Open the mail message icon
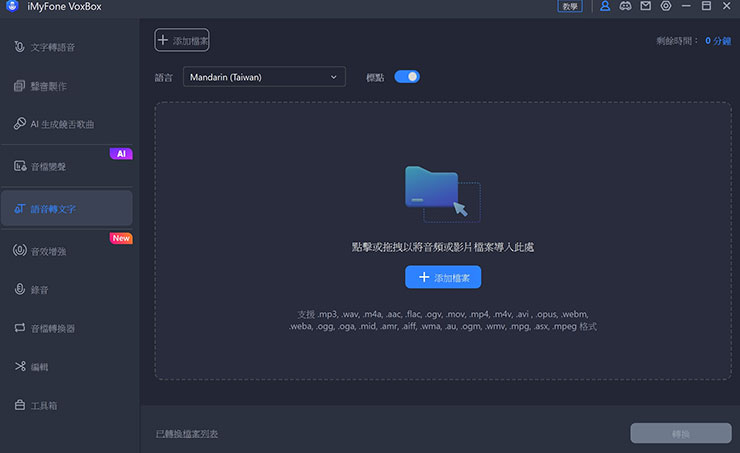The height and width of the screenshot is (453, 740). tap(645, 7)
